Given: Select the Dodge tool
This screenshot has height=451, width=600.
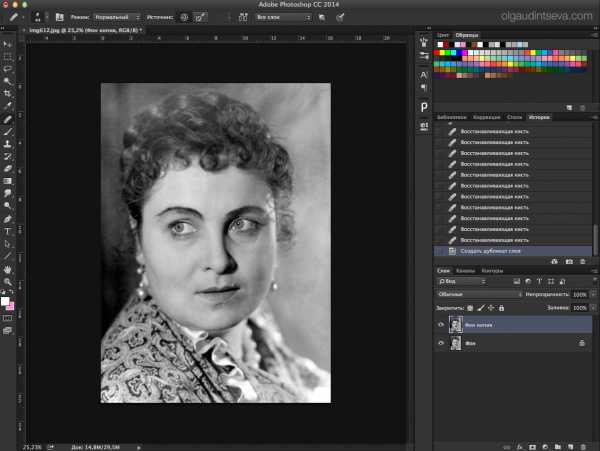Looking at the screenshot, I should coord(7,206).
